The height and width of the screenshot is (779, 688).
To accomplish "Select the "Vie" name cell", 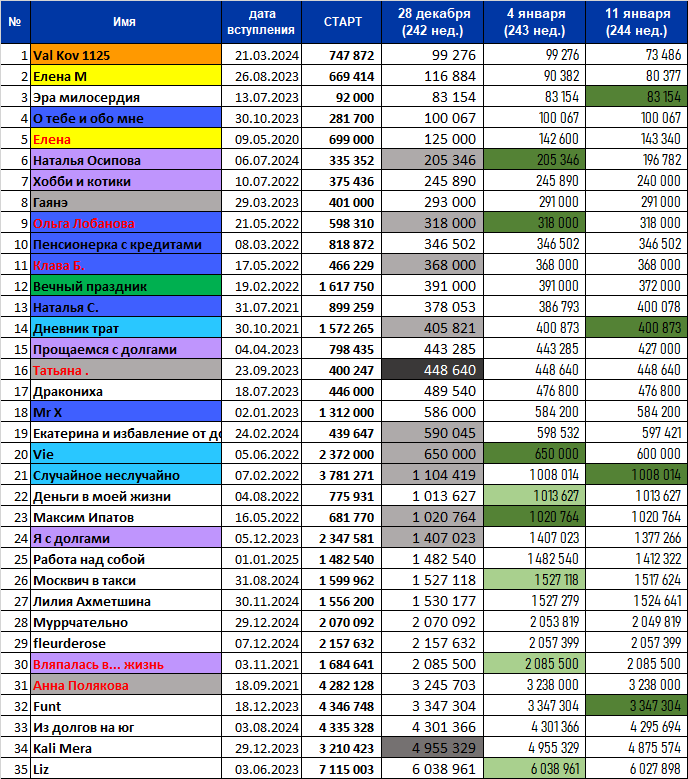I will tap(126, 454).
